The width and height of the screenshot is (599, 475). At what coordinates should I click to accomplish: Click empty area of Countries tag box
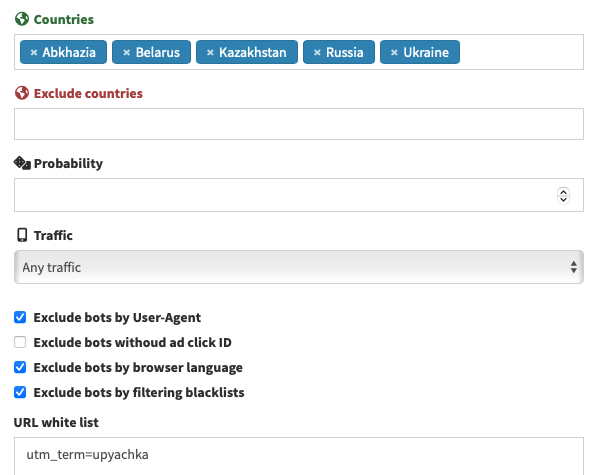[521, 52]
